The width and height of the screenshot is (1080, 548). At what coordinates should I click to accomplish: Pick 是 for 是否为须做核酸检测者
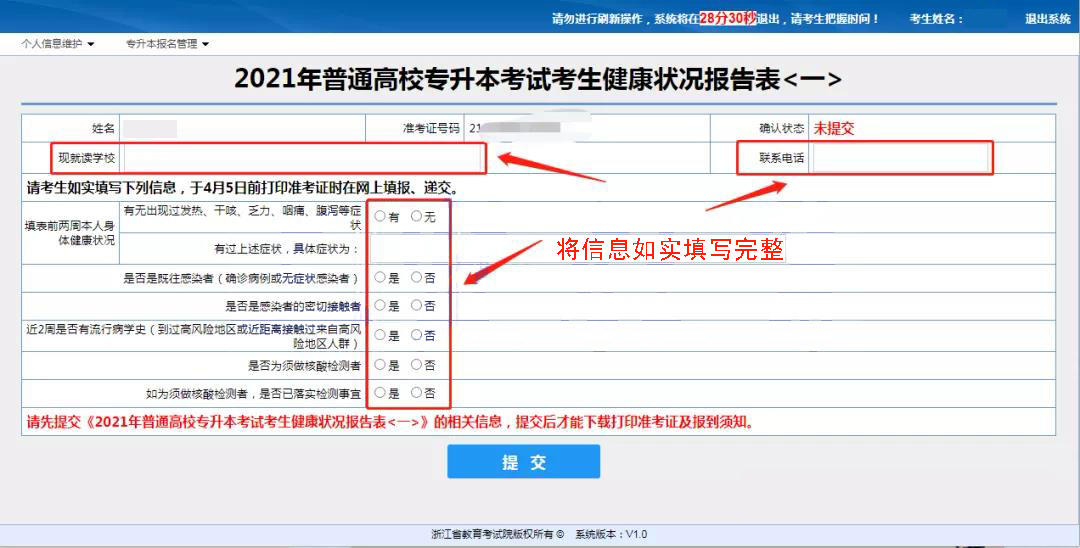click(380, 365)
